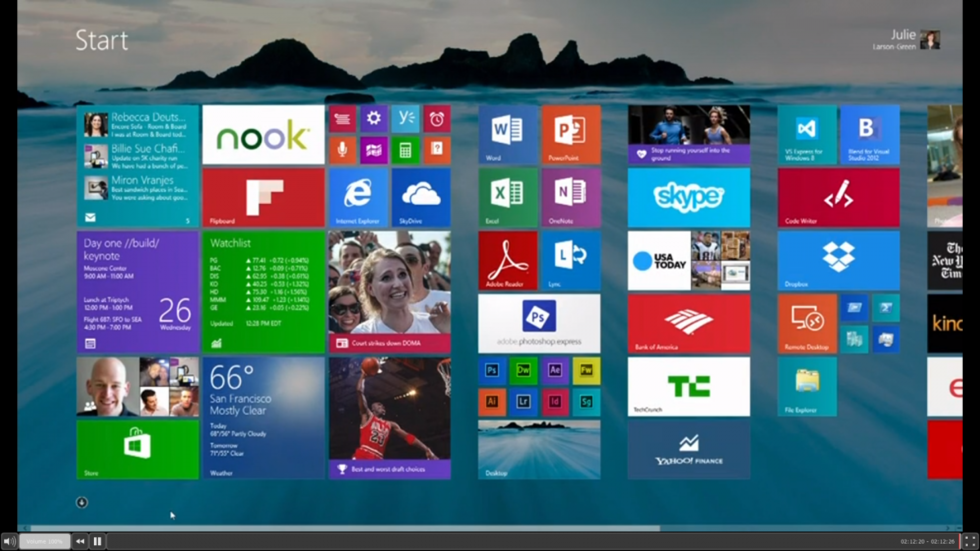Open Adobe Photoshop Express tile
This screenshot has width=980, height=551.
[539, 324]
